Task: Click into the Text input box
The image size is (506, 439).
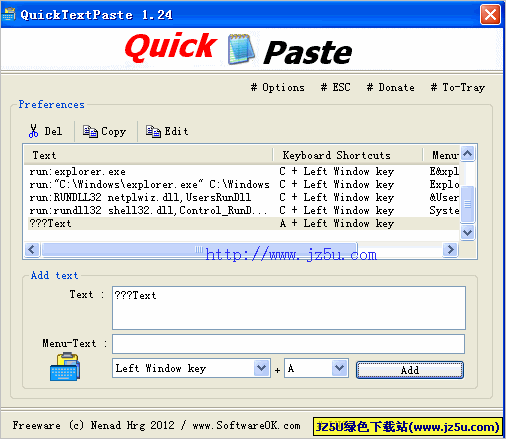Action: point(289,308)
